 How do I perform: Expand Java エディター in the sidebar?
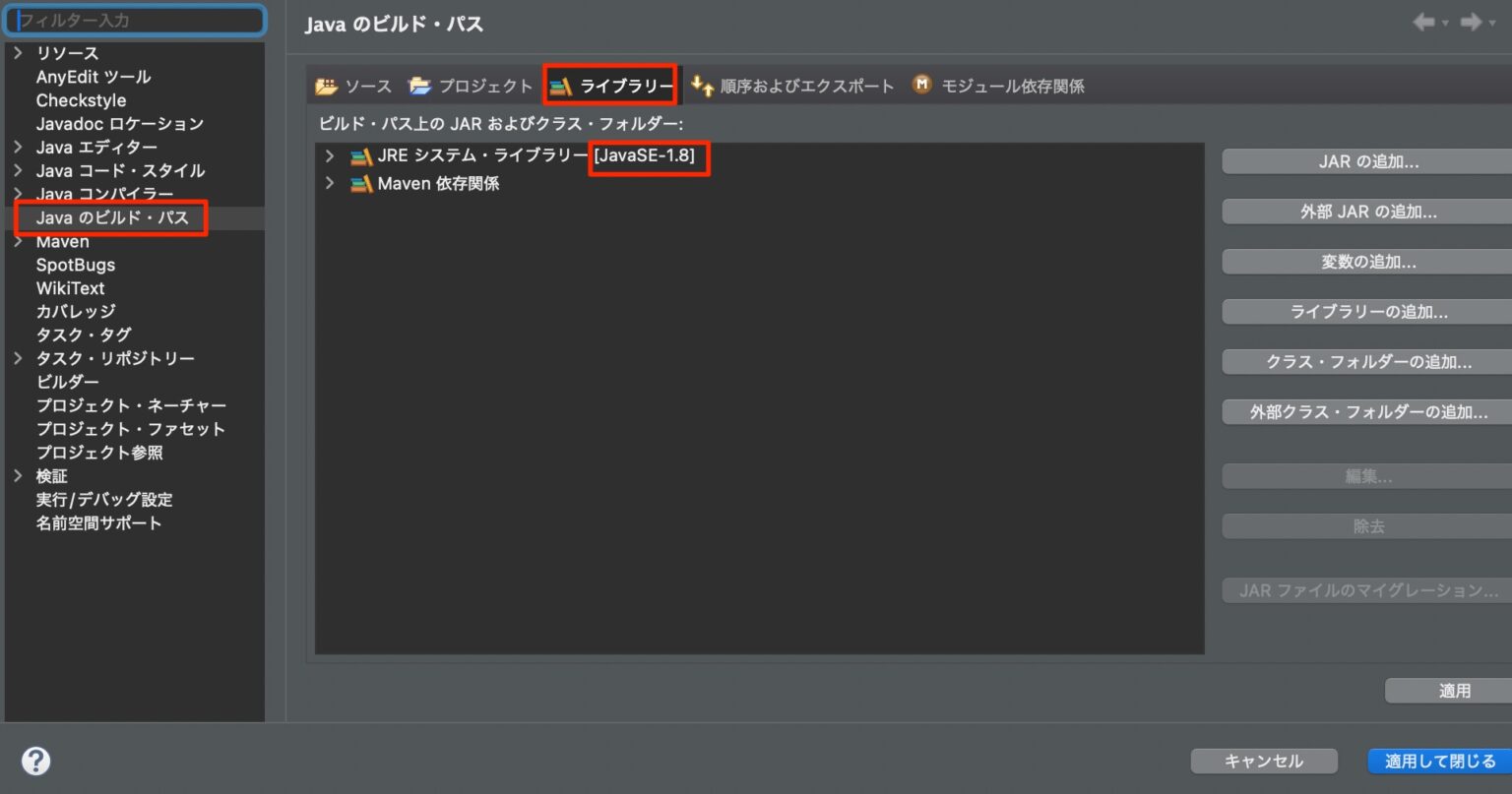click(18, 147)
